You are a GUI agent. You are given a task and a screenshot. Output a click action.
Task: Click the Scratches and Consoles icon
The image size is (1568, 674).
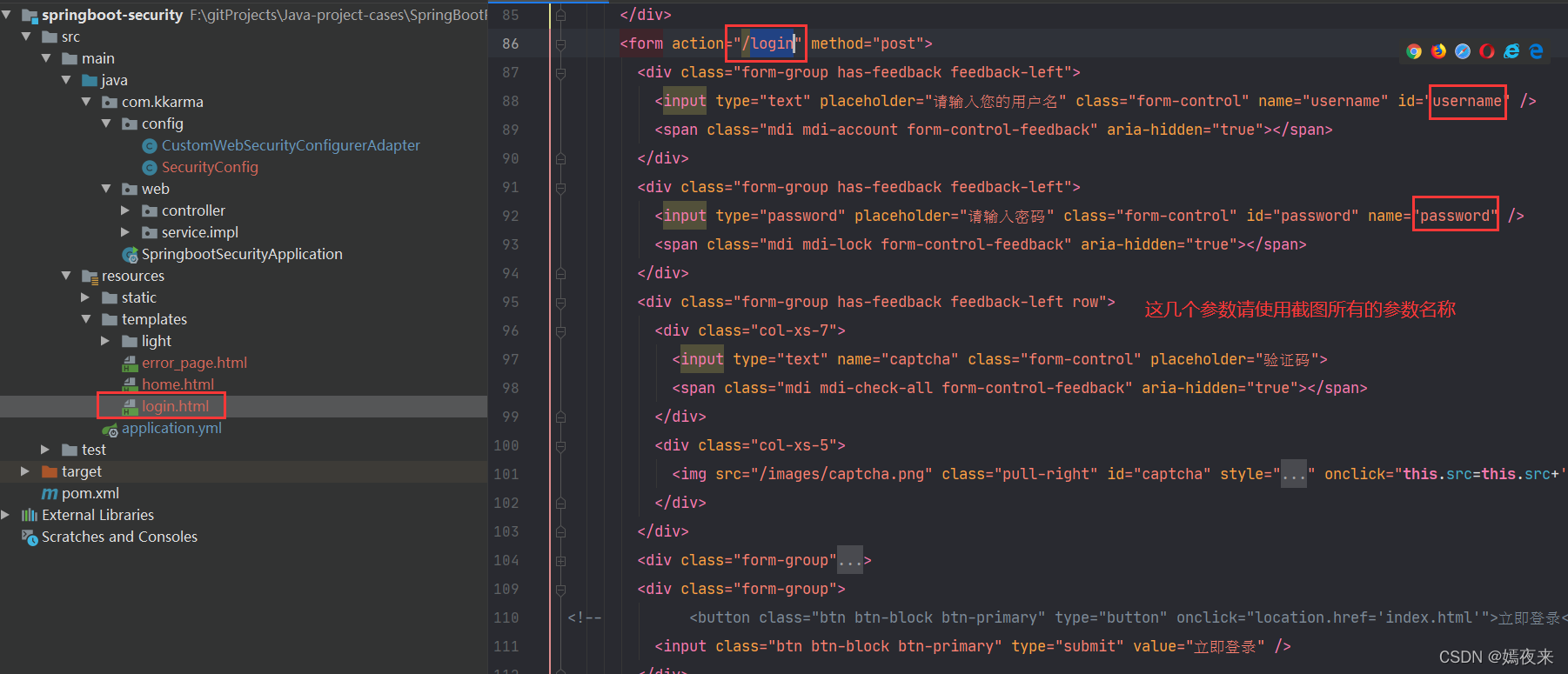30,537
